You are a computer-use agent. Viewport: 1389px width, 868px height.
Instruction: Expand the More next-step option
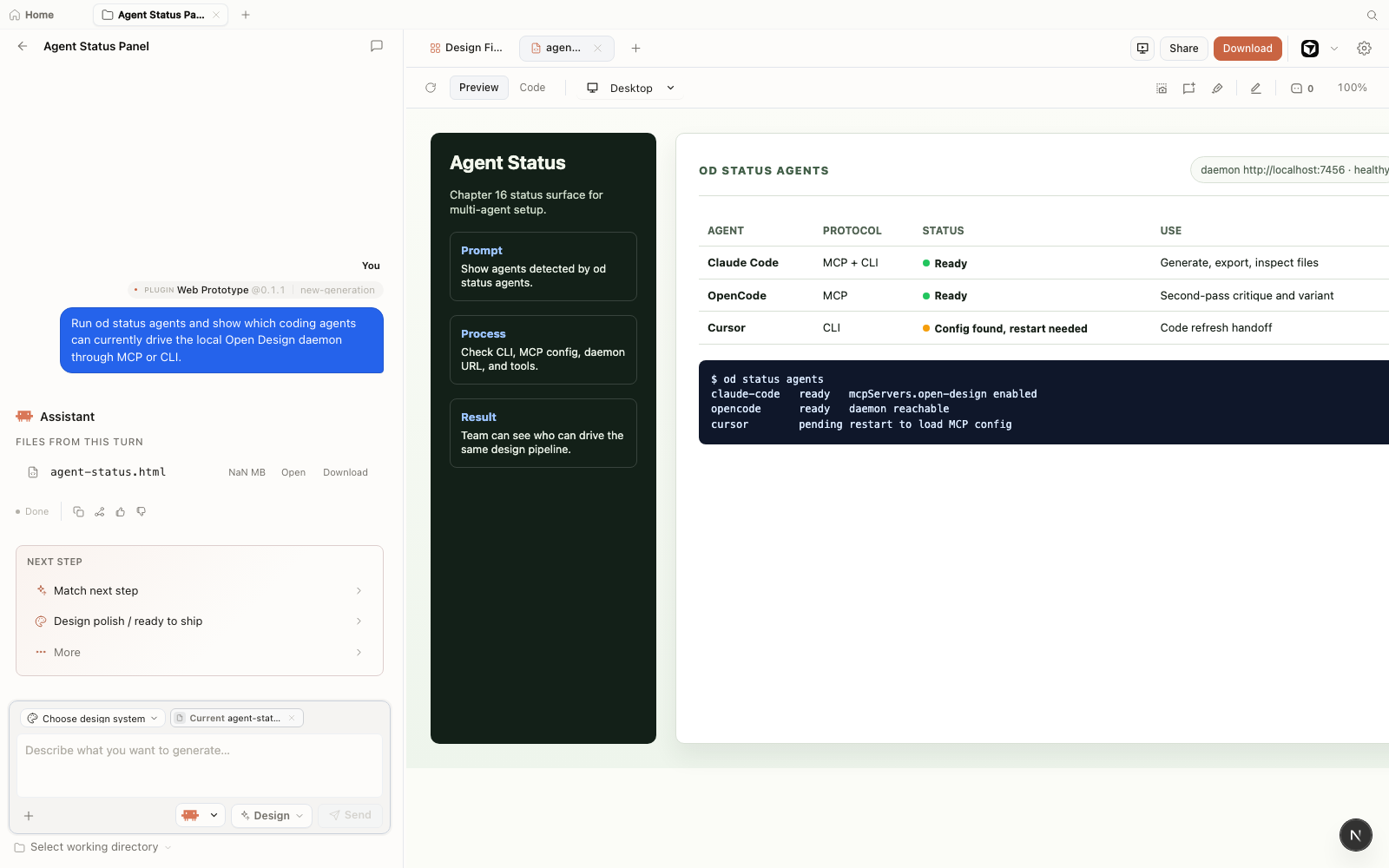point(200,652)
